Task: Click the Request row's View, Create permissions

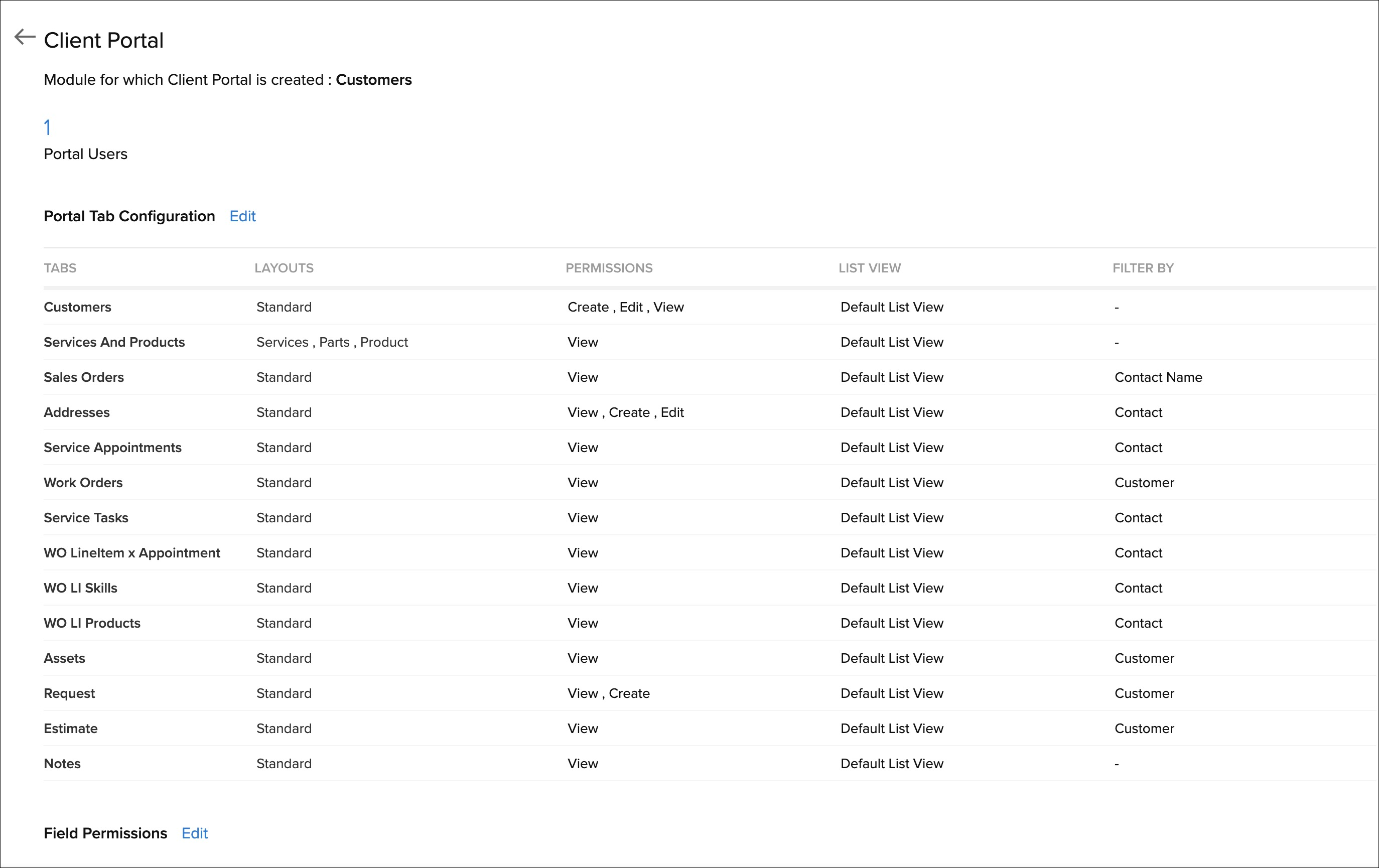Action: (608, 693)
